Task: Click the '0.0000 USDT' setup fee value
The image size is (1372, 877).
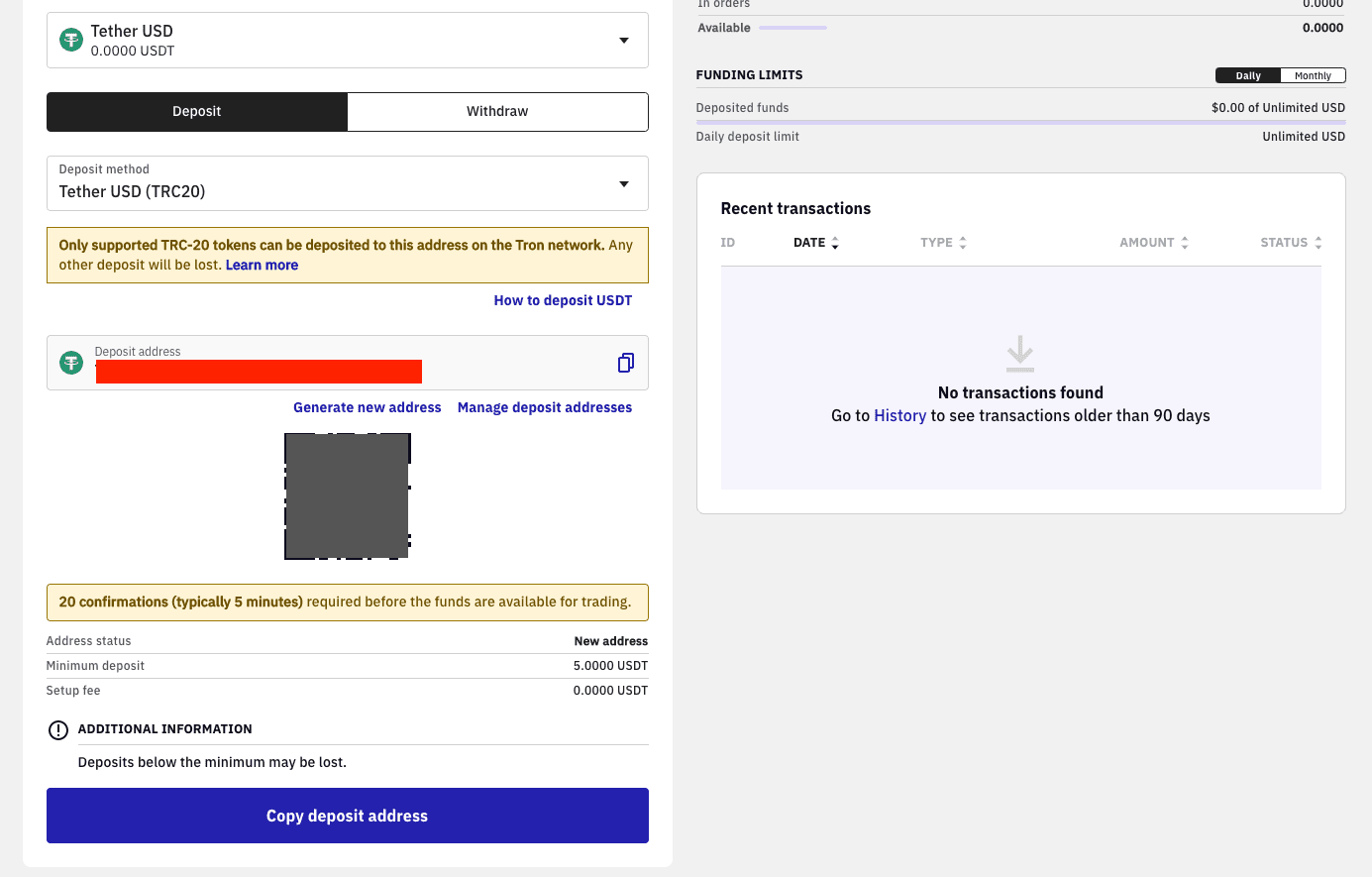Action: (610, 691)
